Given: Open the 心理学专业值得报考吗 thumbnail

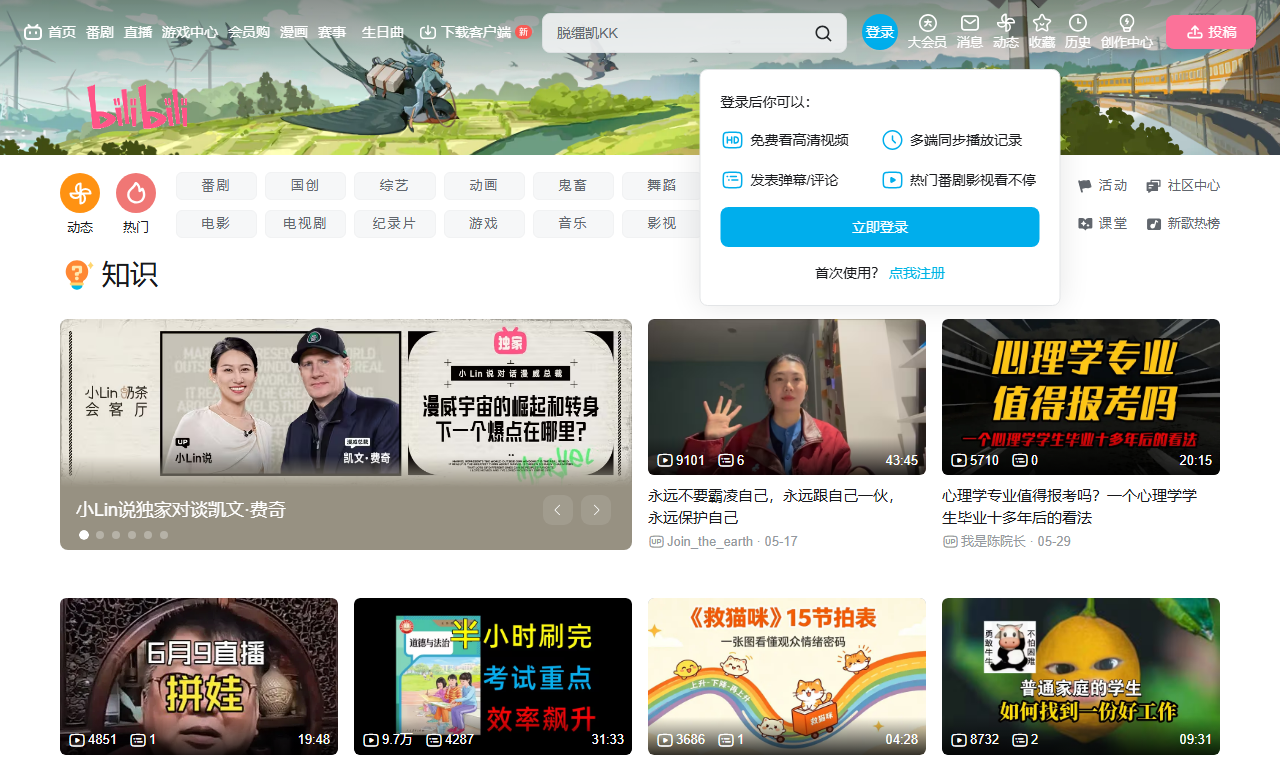Looking at the screenshot, I should pyautogui.click(x=1081, y=397).
